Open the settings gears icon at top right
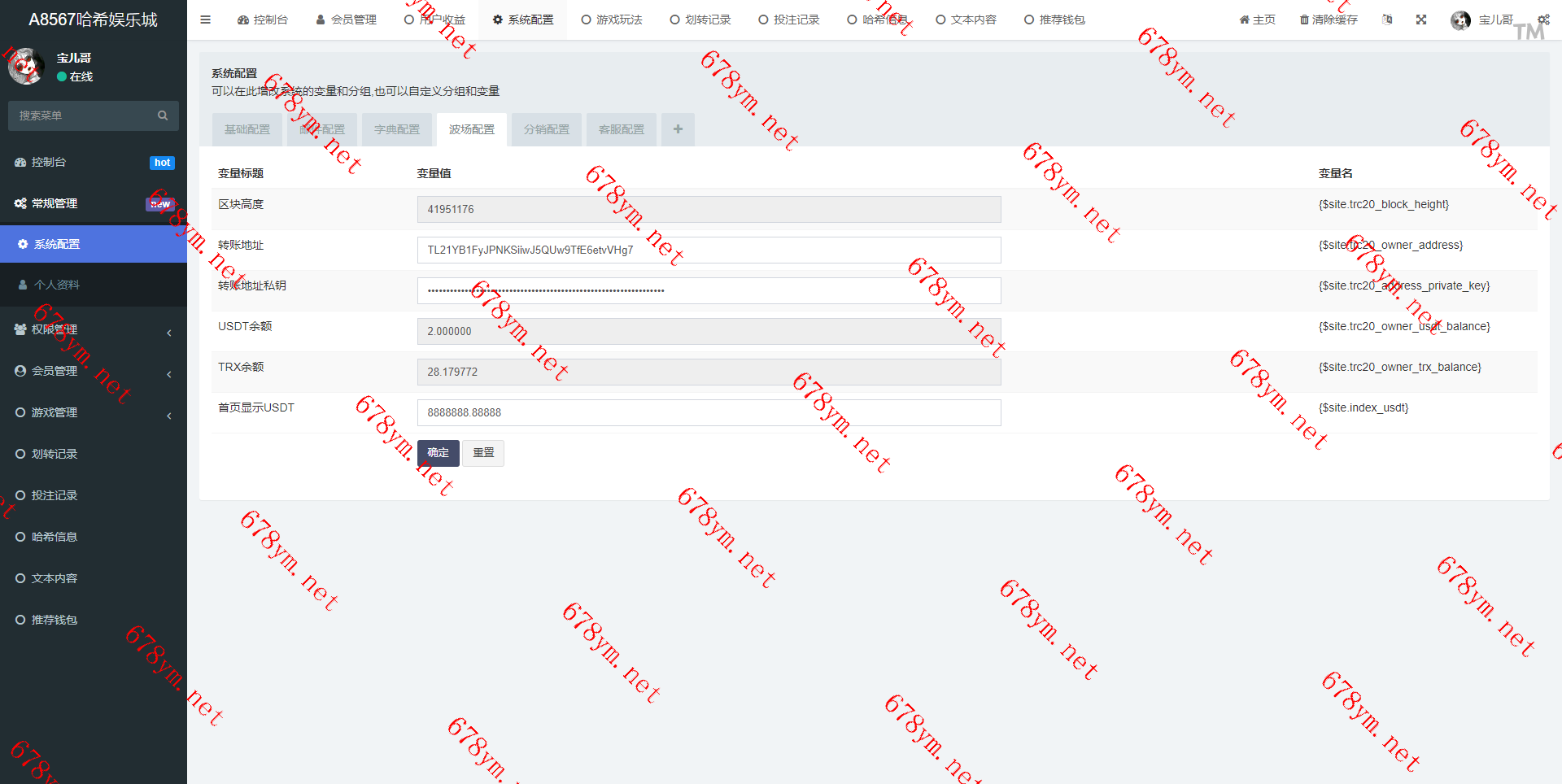The image size is (1562, 784). coord(1543,20)
